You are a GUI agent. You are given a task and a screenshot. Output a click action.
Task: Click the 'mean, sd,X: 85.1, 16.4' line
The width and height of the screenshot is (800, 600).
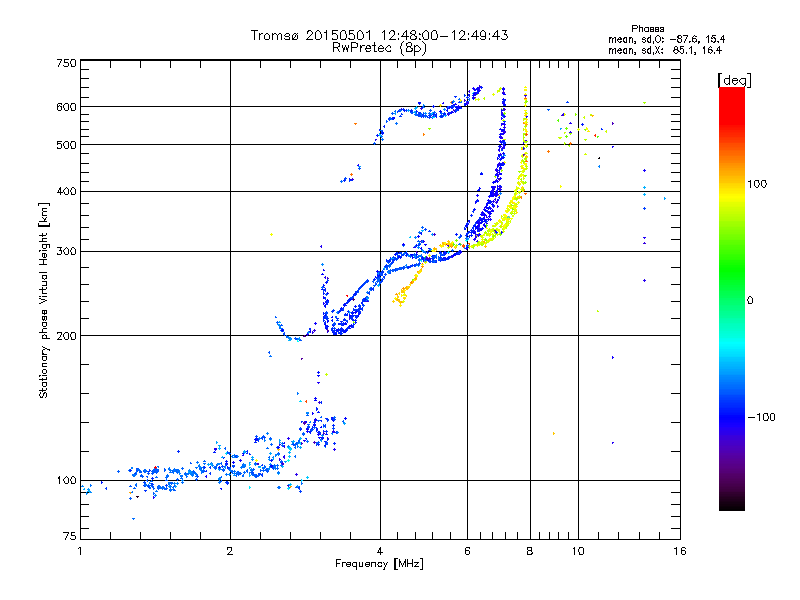[665, 50]
